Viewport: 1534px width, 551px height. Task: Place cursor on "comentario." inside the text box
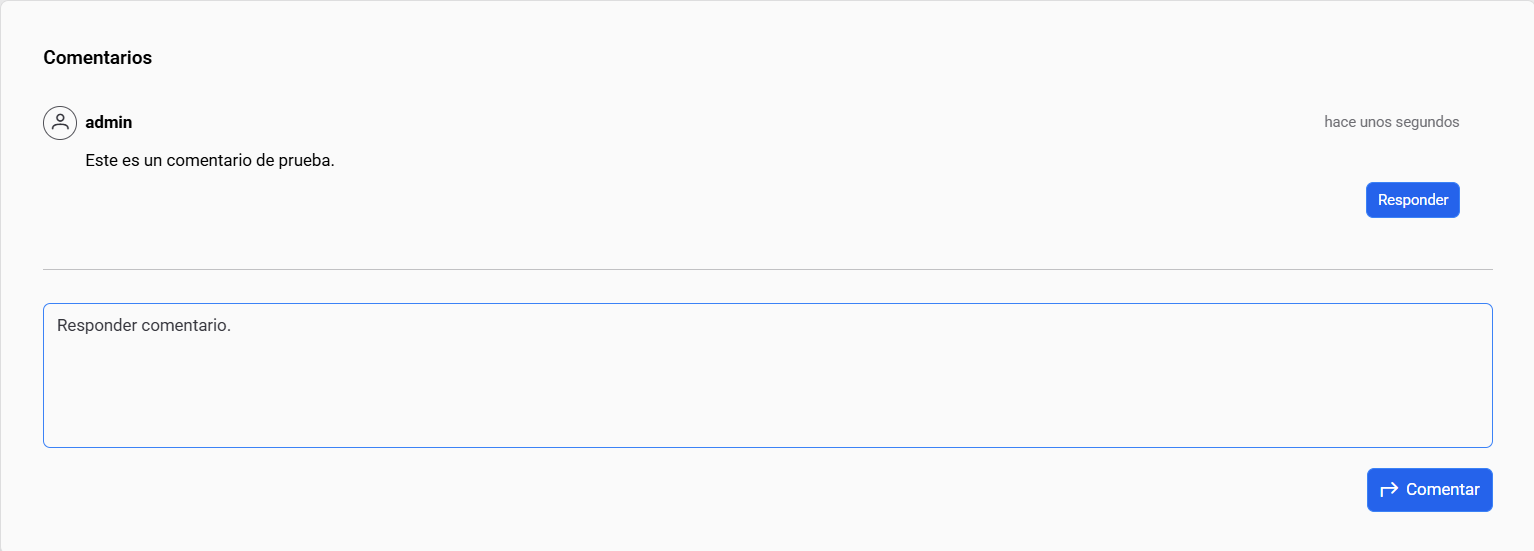click(x=186, y=326)
